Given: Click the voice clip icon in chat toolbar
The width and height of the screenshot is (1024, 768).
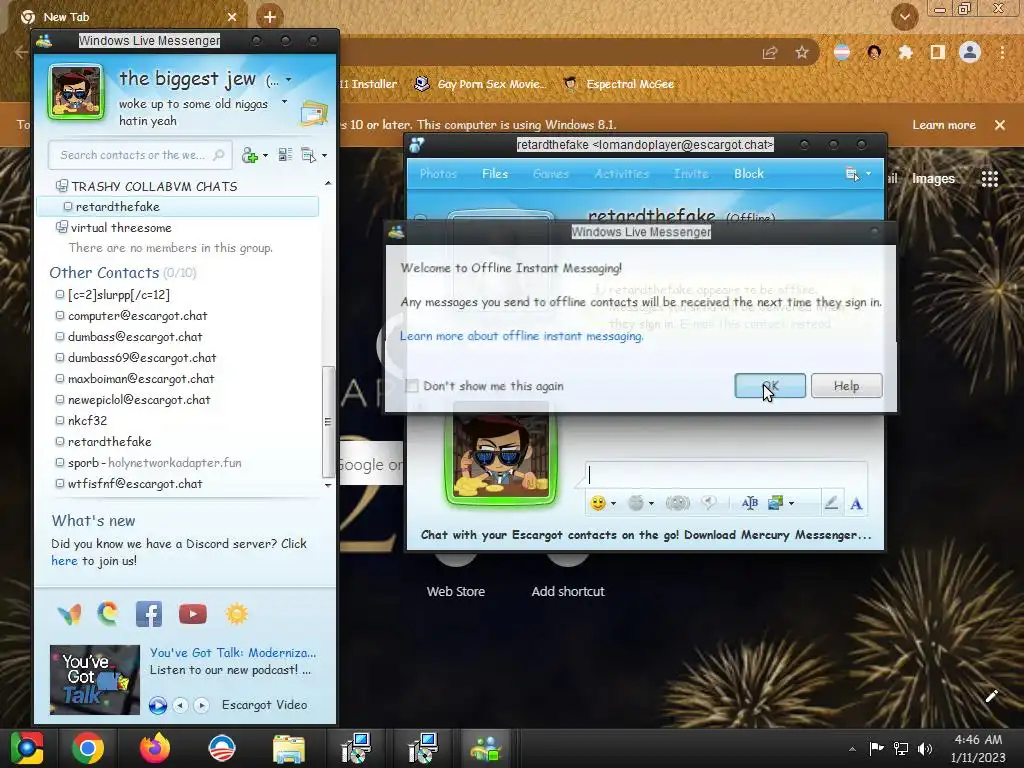Looking at the screenshot, I should (709, 503).
